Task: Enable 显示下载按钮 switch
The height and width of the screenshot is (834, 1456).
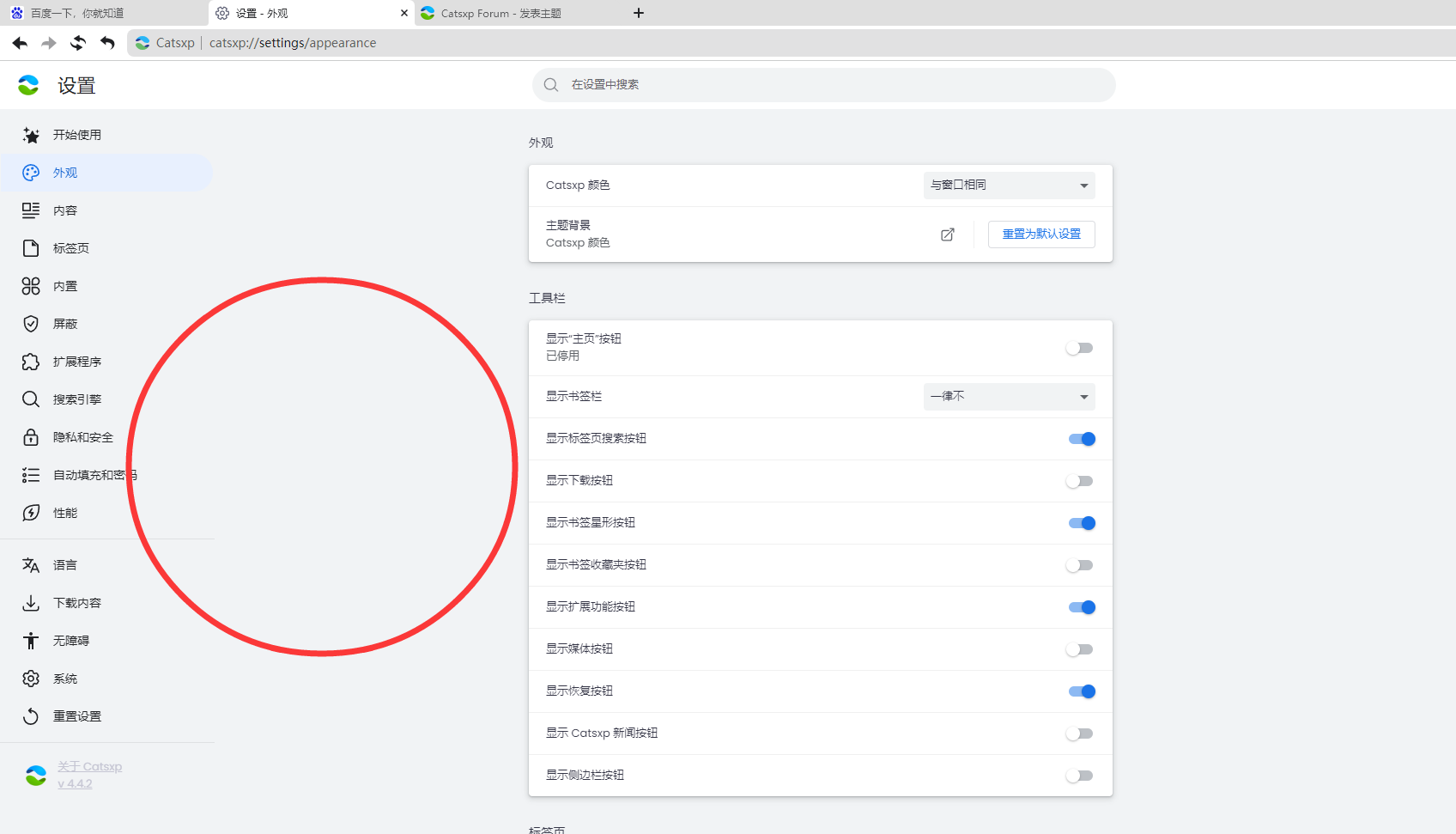Action: (x=1080, y=481)
